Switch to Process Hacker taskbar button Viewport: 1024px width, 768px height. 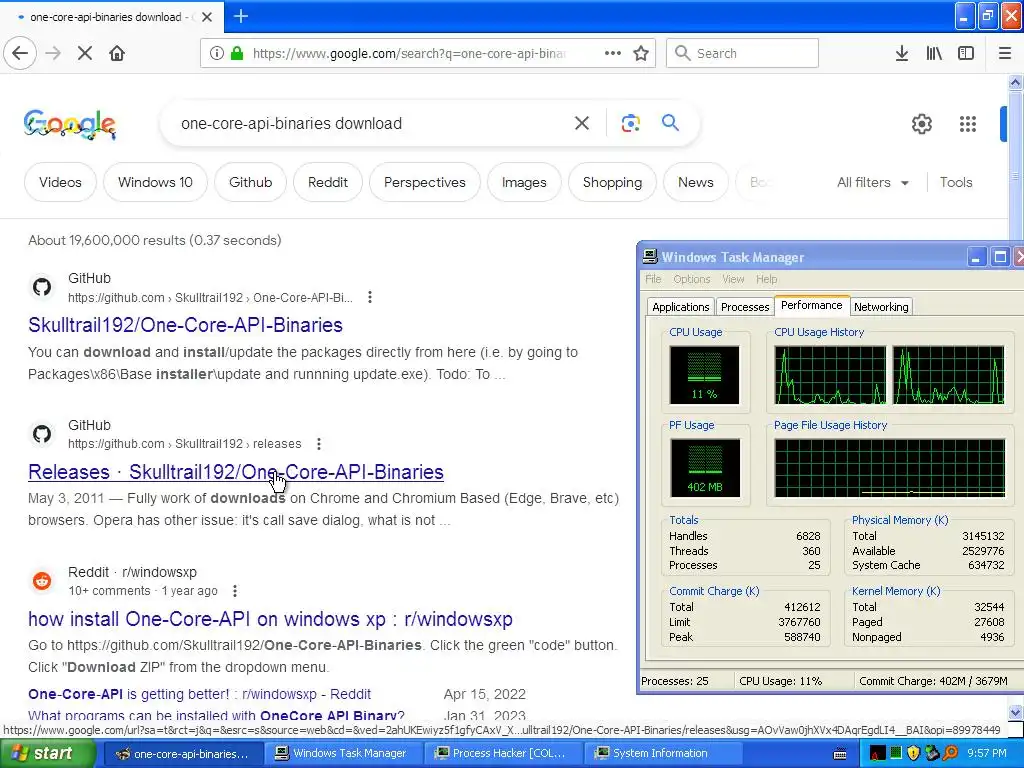pos(504,754)
